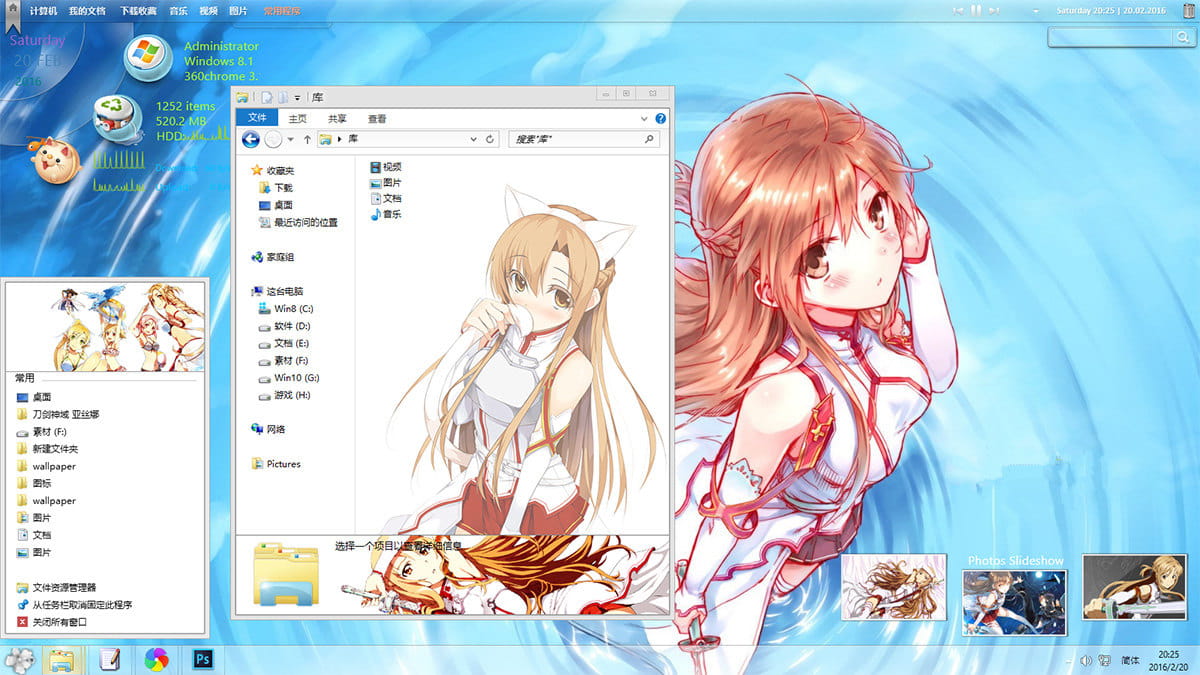Click the search magnifier in the search box
1200x675 pixels.
click(x=650, y=138)
